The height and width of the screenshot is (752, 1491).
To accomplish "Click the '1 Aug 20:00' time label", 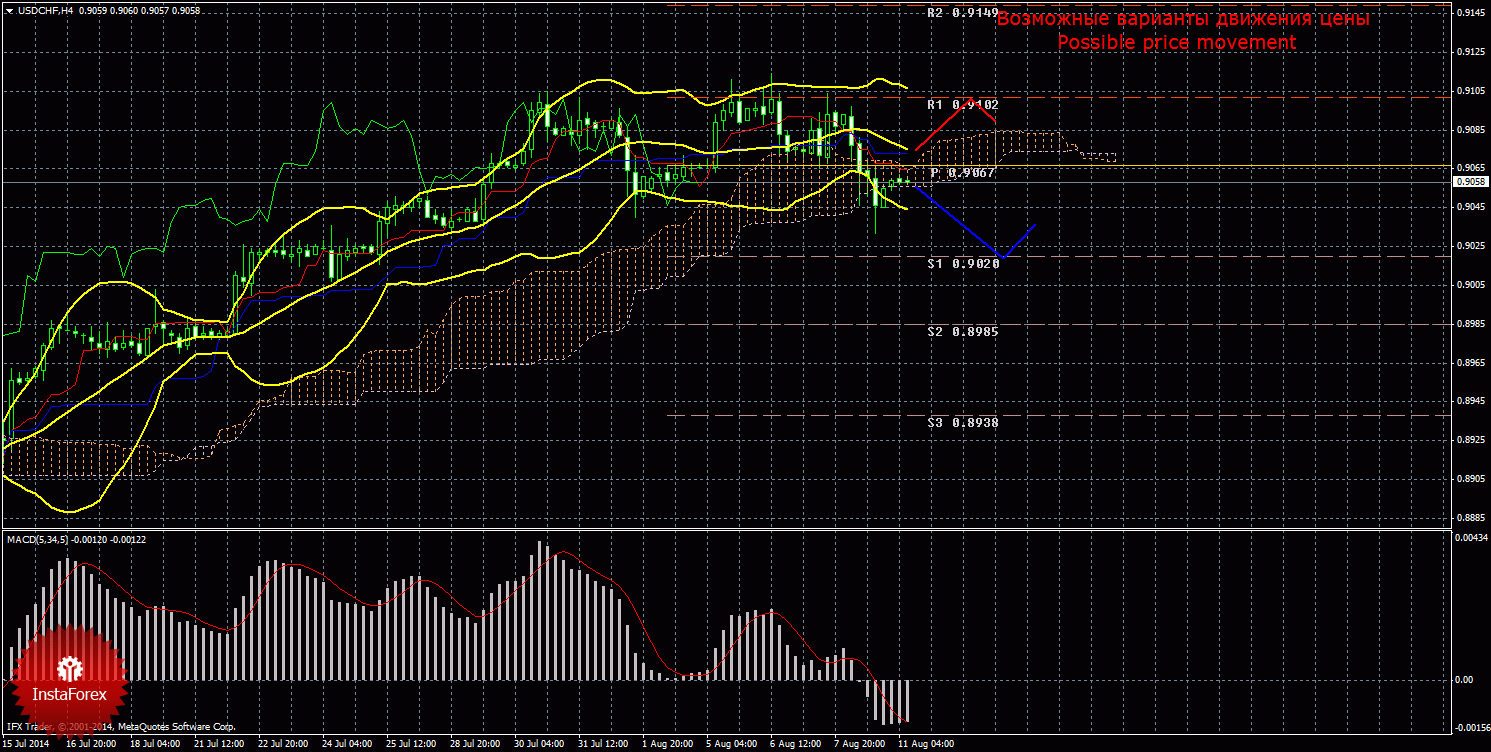I will pos(669,744).
